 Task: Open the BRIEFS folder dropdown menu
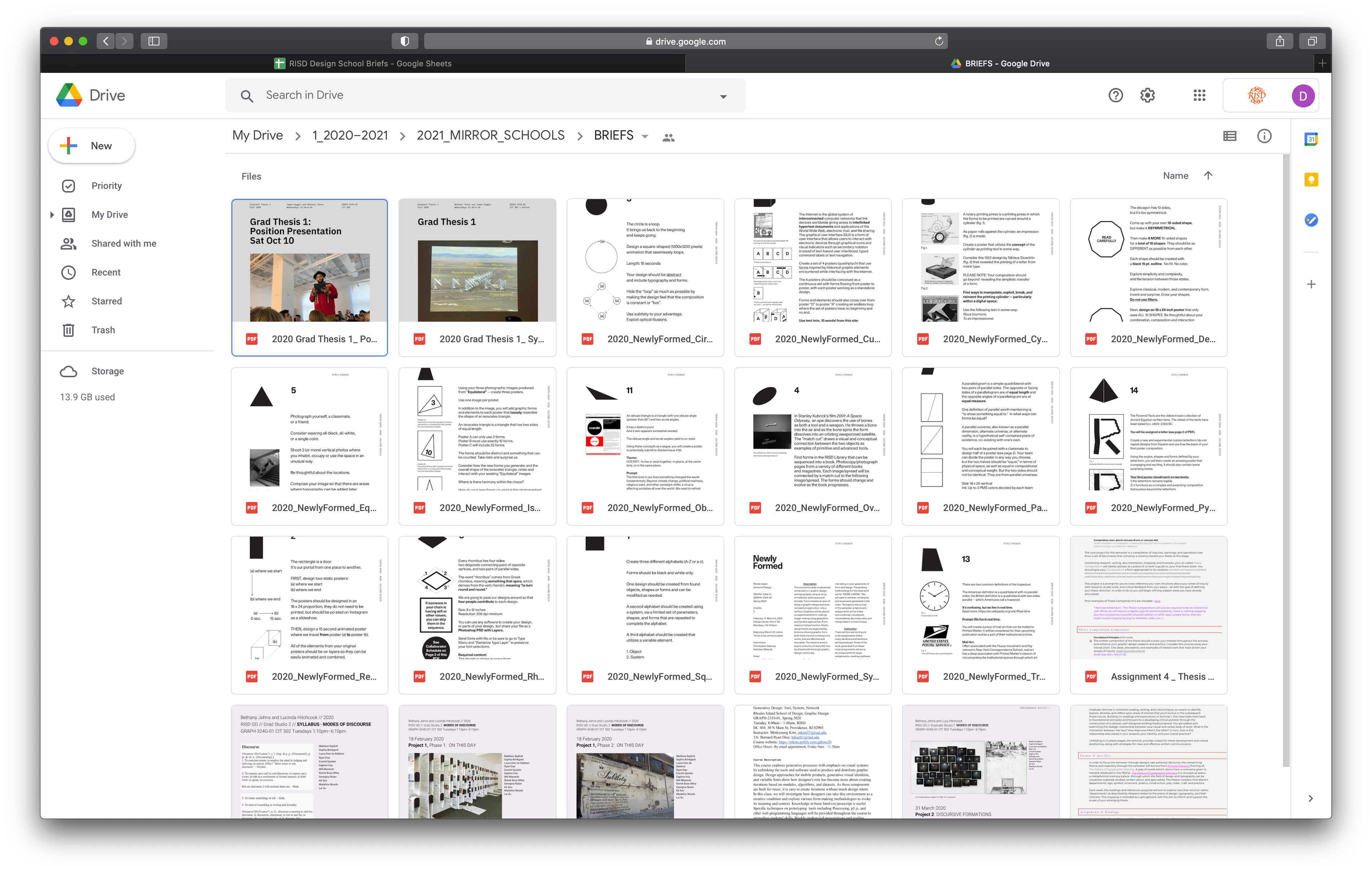(645, 137)
